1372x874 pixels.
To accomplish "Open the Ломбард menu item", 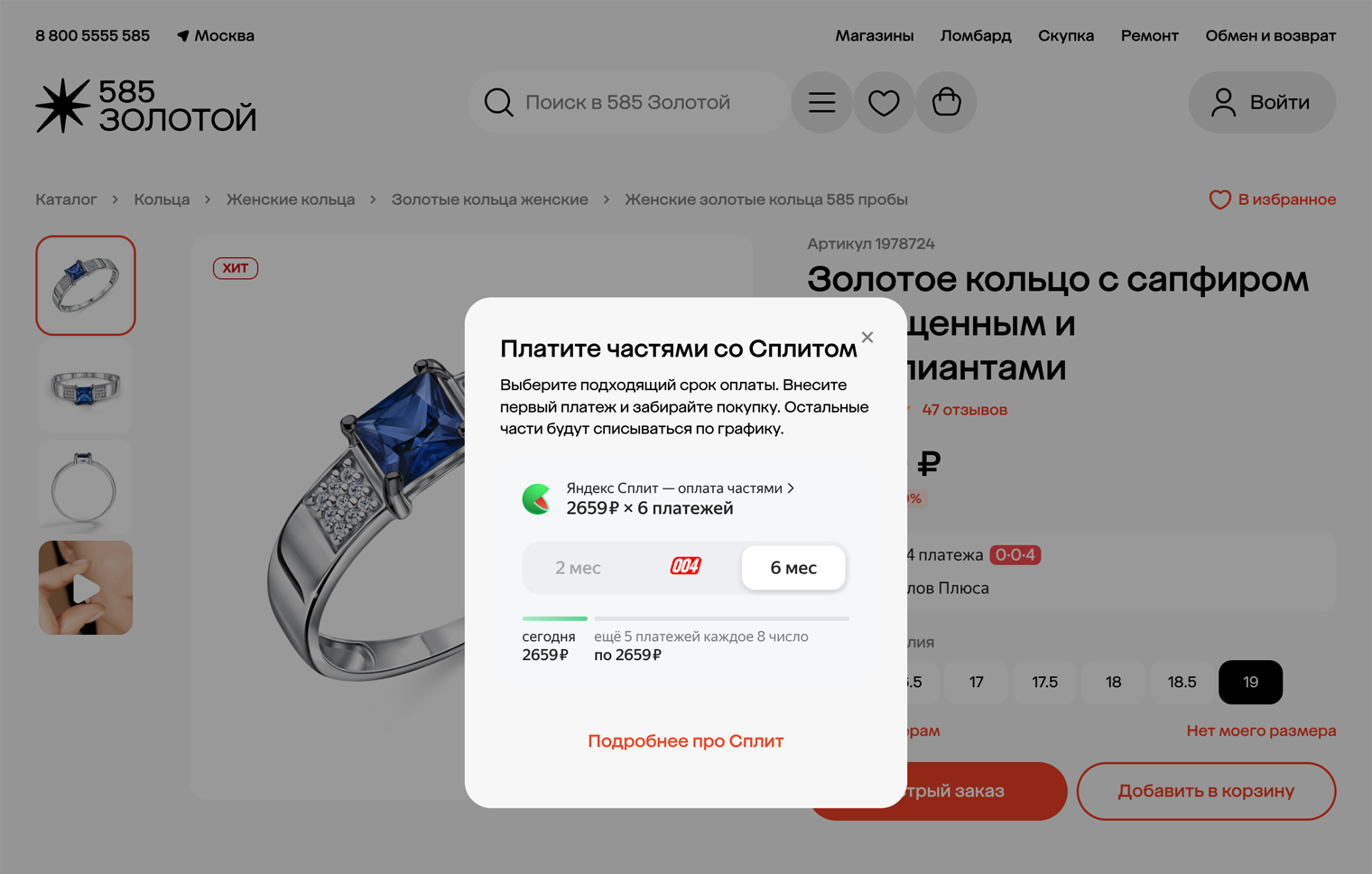I will pos(976,36).
